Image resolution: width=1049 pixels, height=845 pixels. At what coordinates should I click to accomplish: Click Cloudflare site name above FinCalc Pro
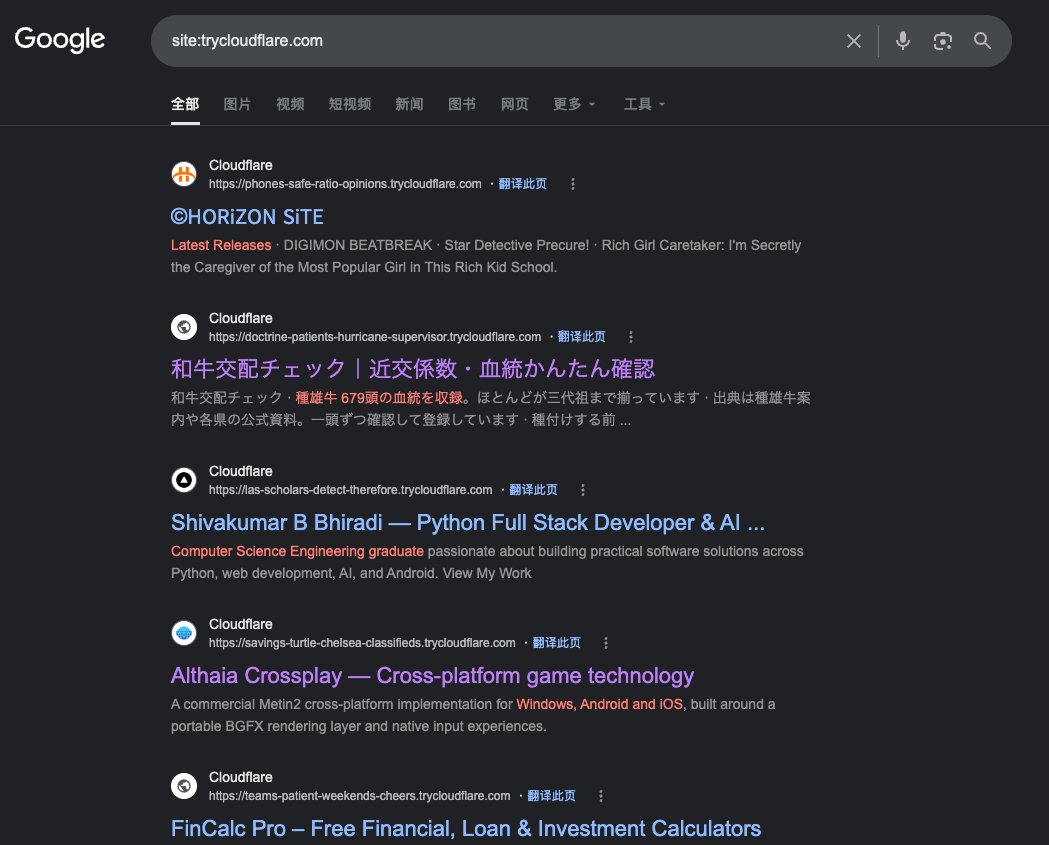coord(241,777)
